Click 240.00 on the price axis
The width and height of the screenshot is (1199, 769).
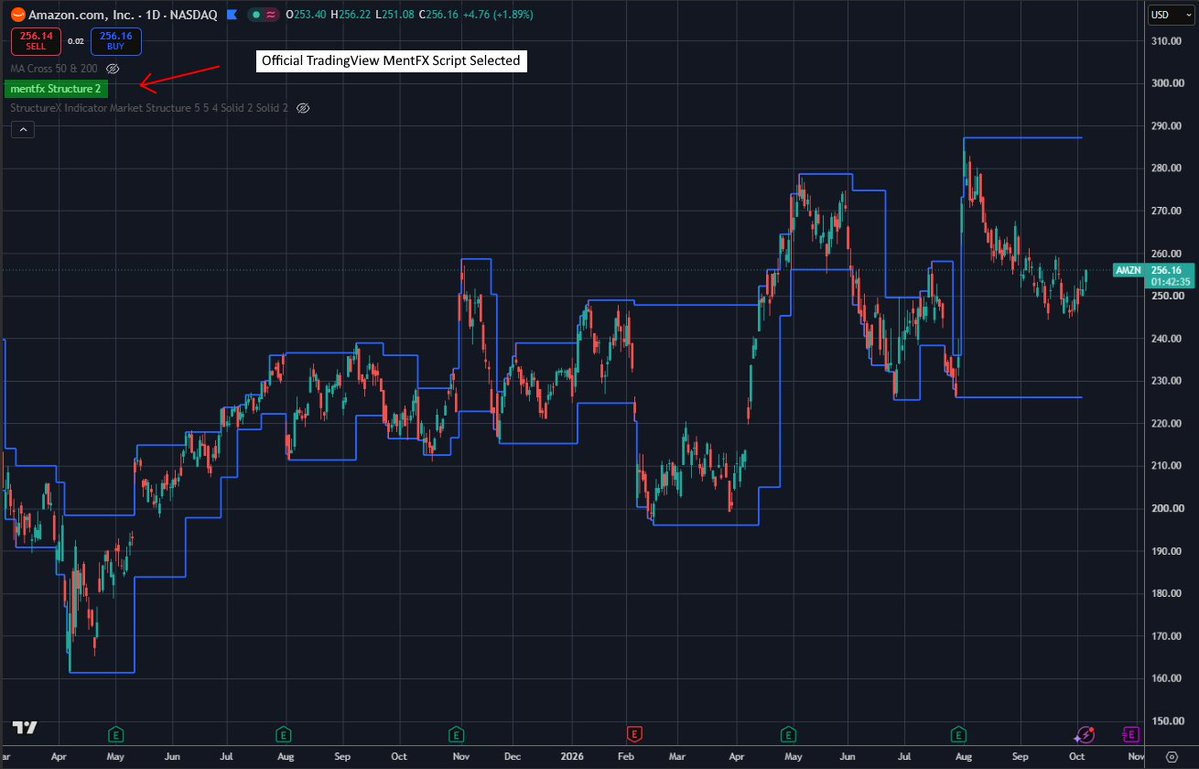click(x=1166, y=339)
